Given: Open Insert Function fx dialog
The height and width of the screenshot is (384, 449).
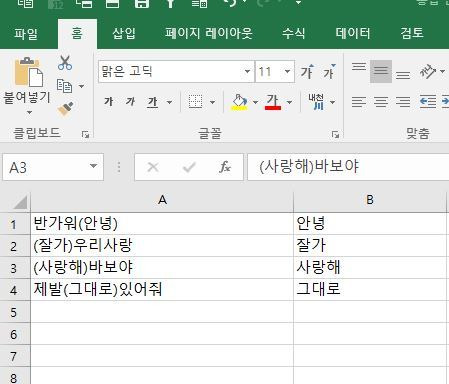Looking at the screenshot, I should click(x=225, y=167).
